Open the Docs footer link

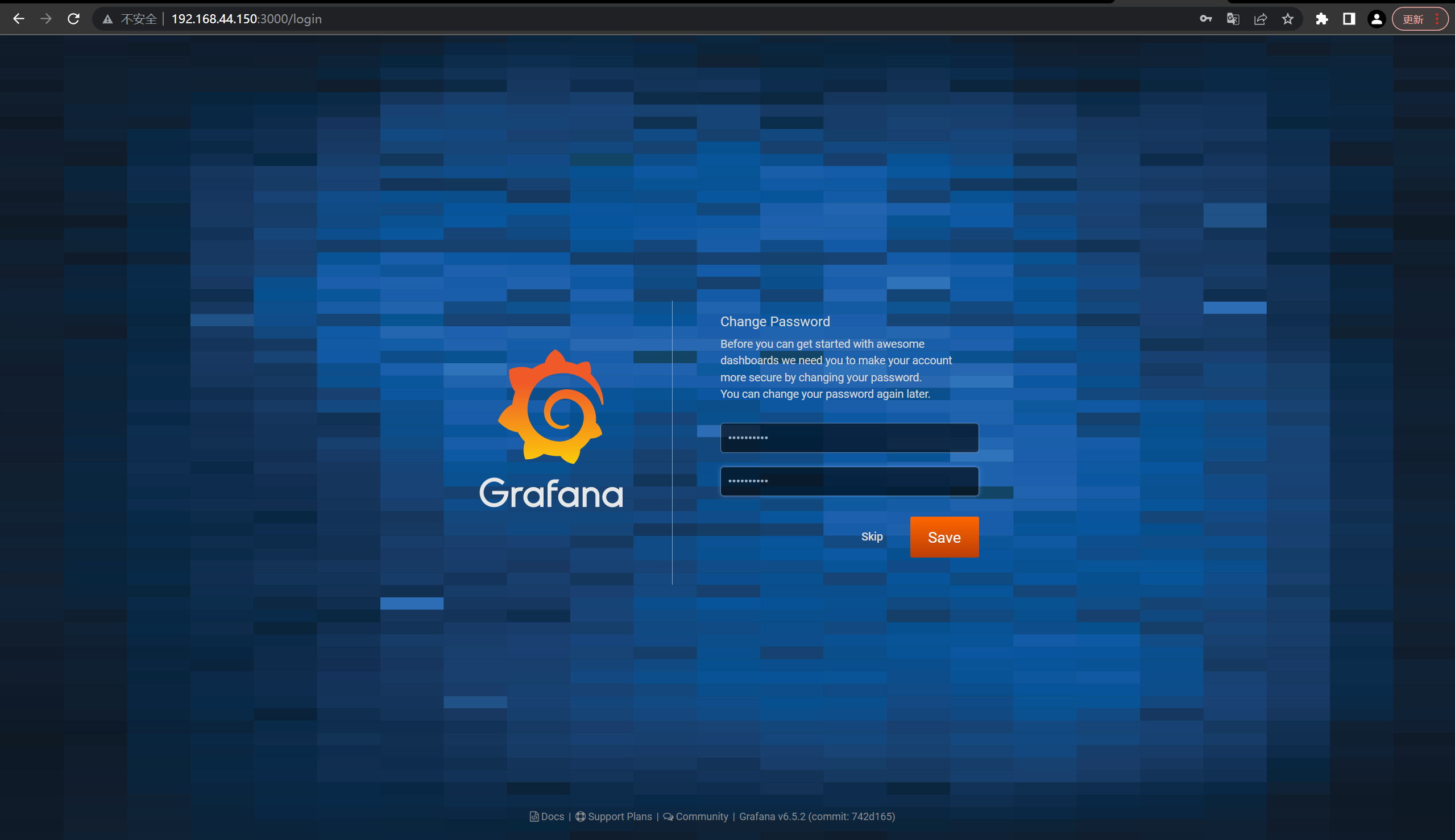(x=552, y=816)
